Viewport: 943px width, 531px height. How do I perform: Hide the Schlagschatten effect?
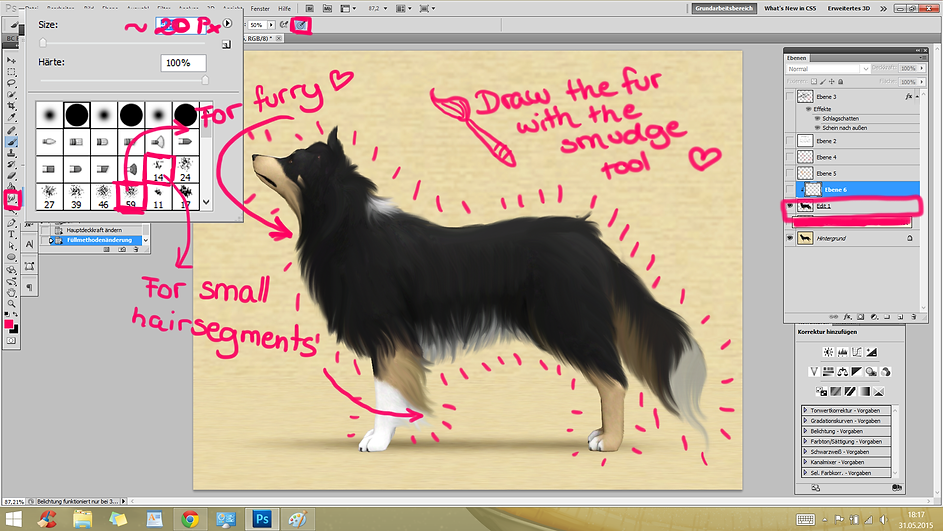pos(817,118)
